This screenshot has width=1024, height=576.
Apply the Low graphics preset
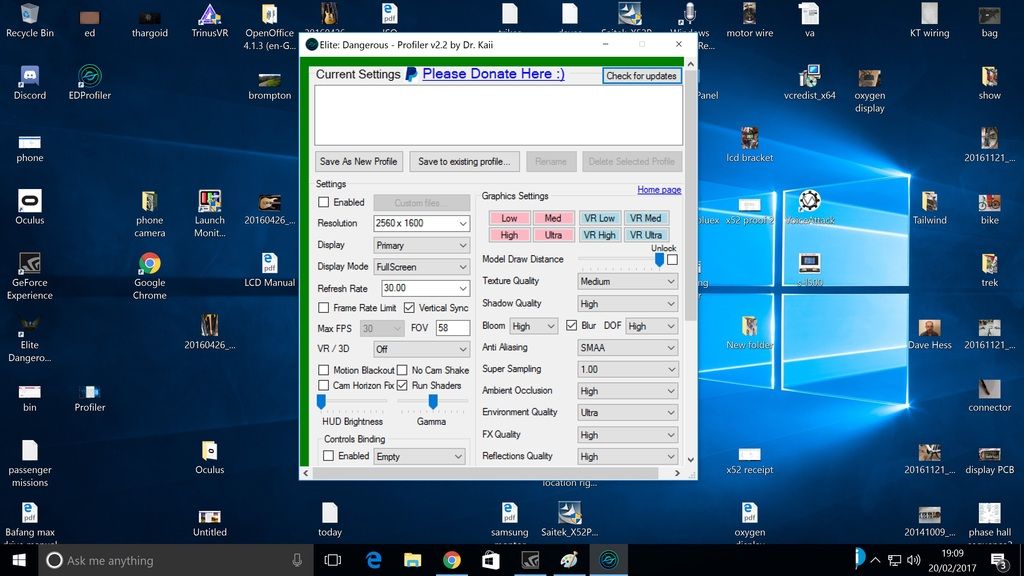[509, 218]
